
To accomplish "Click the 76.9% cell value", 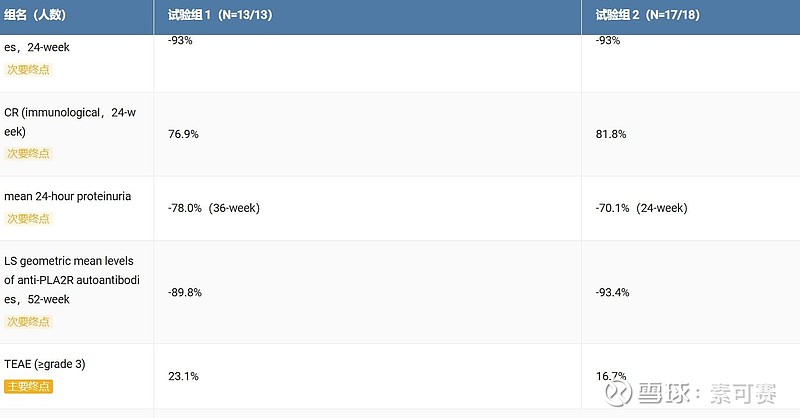I will [x=183, y=134].
